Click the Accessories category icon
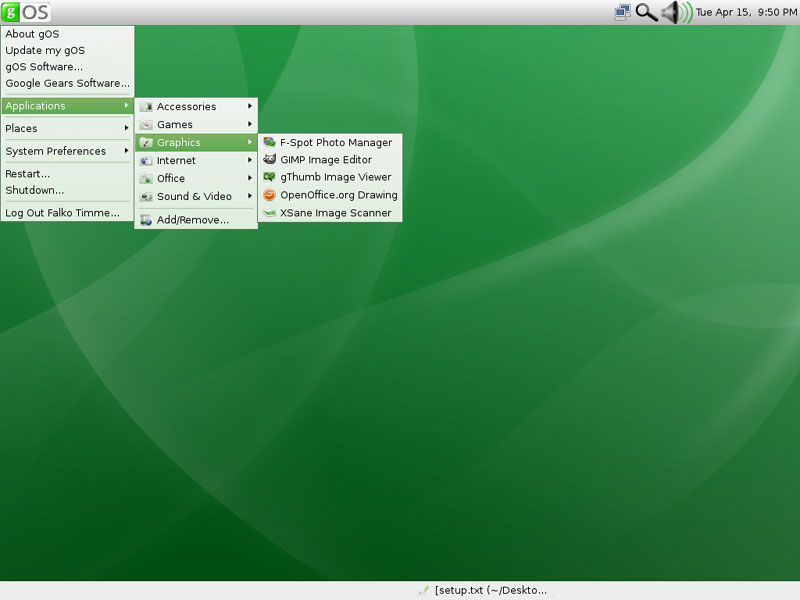 [x=146, y=107]
